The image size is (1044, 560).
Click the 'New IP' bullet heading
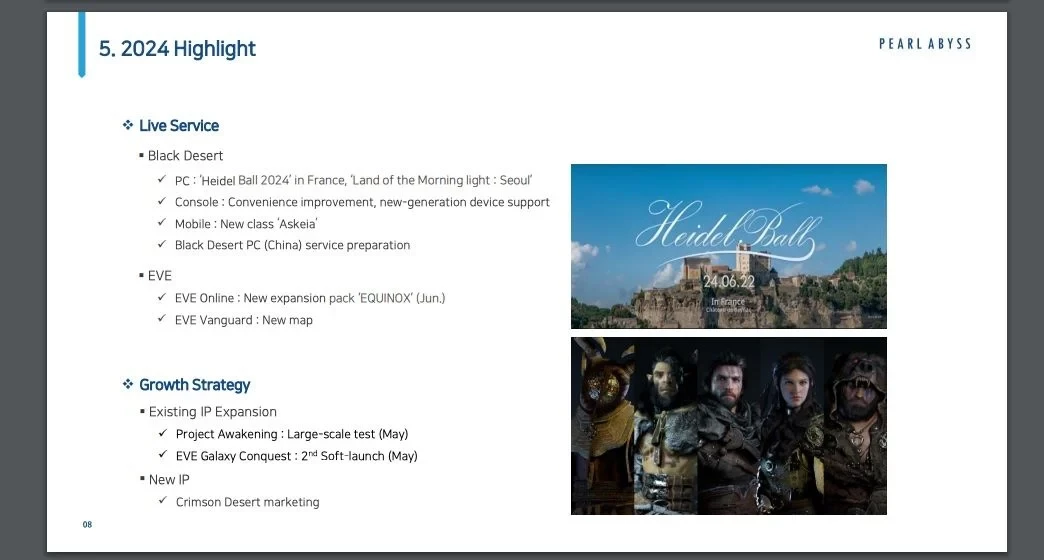click(x=169, y=479)
